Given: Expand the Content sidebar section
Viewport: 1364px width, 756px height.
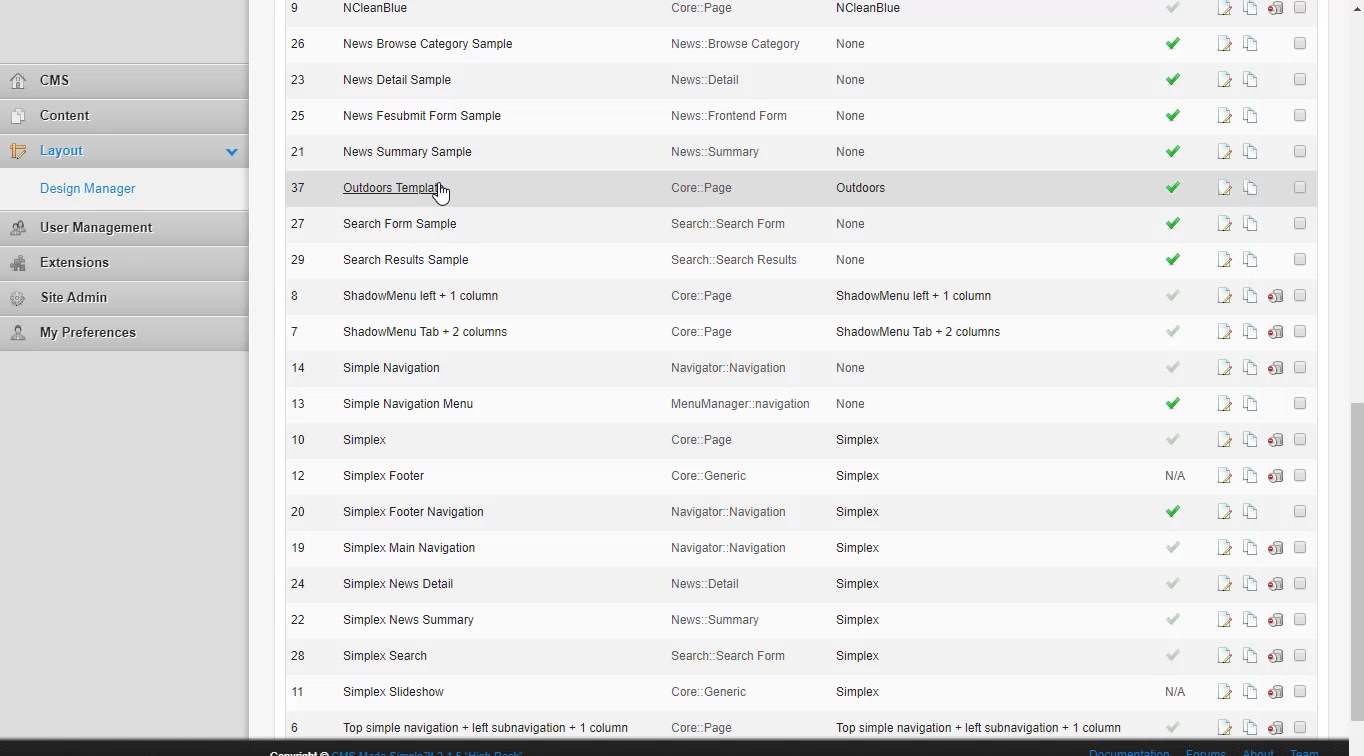Looking at the screenshot, I should click(x=65, y=116).
